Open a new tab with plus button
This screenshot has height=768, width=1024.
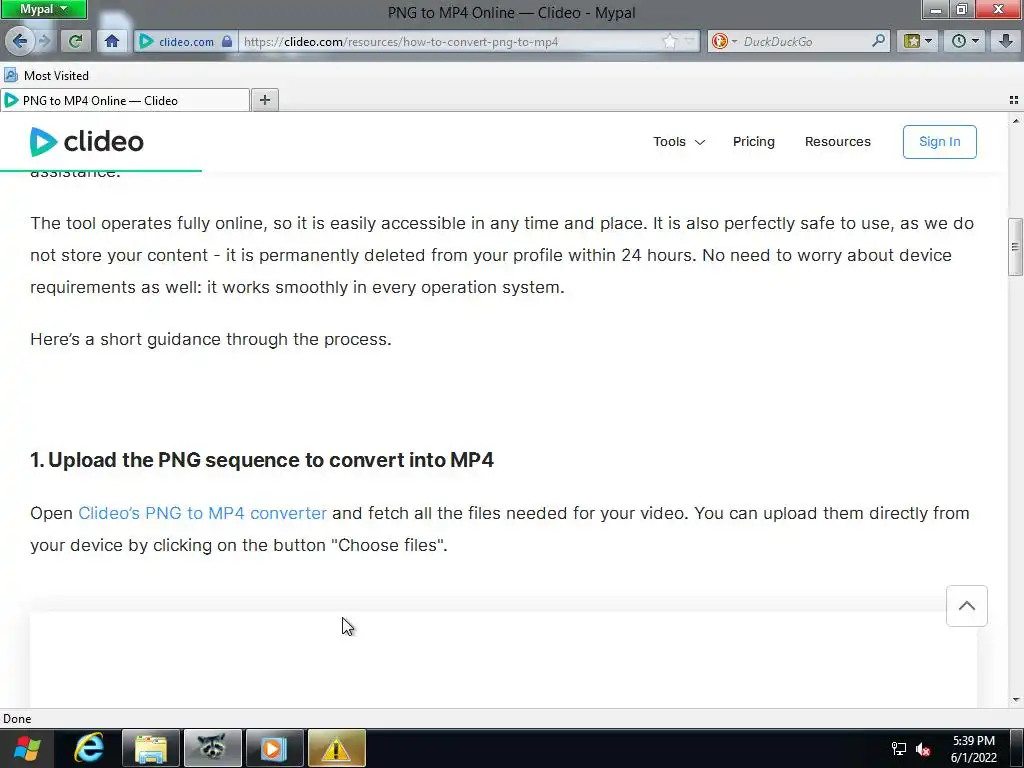pyautogui.click(x=264, y=100)
